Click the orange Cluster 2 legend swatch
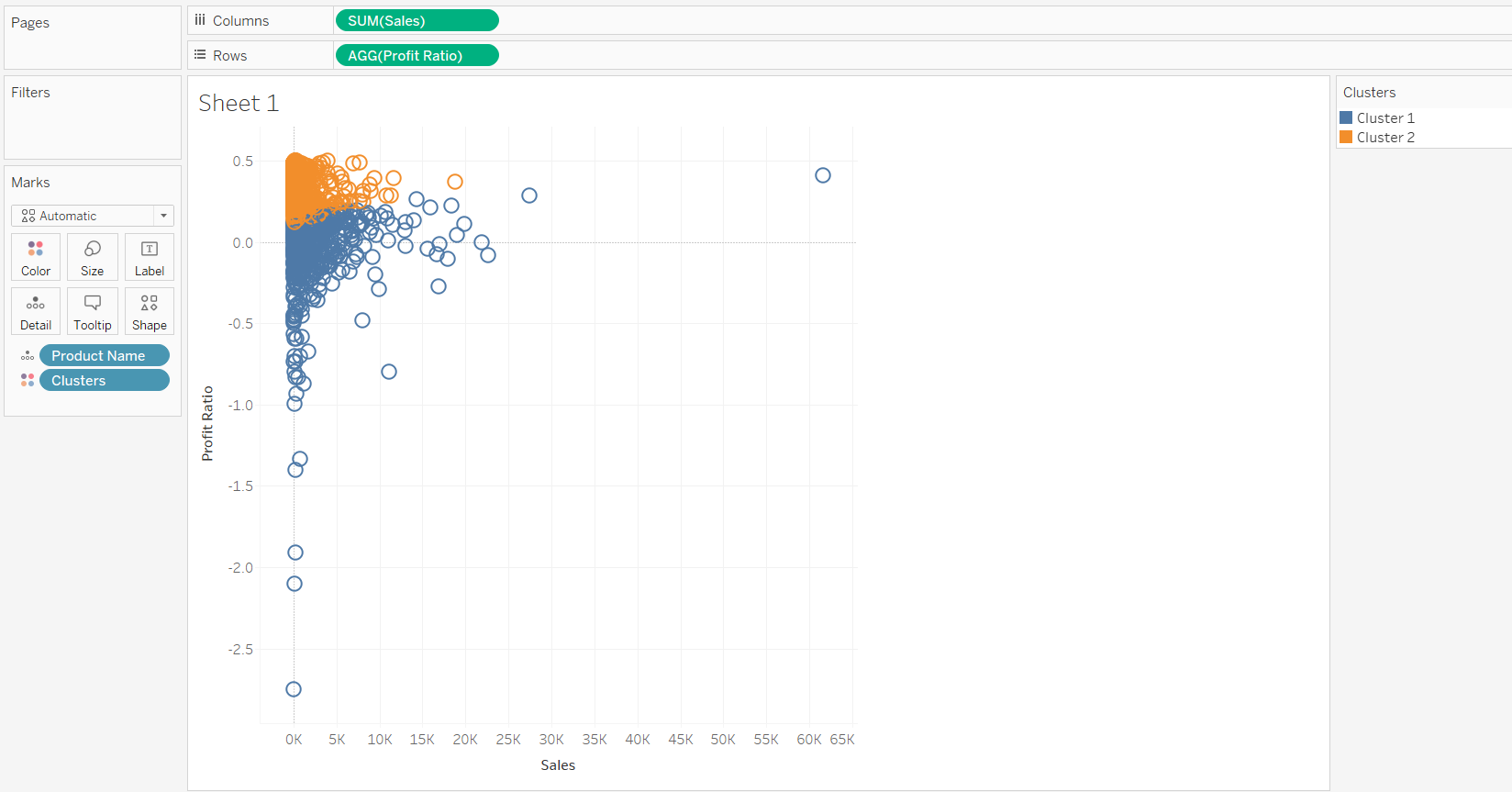 click(x=1346, y=137)
